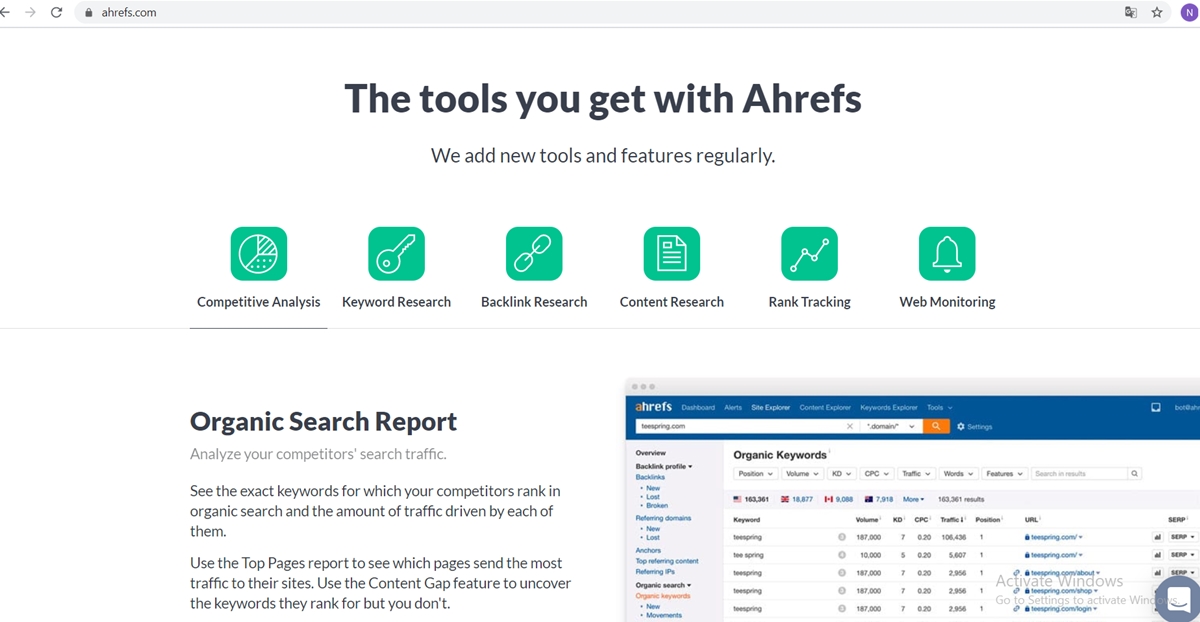Select the UK flag 18,877 count
1200x622 pixels.
coord(797,499)
